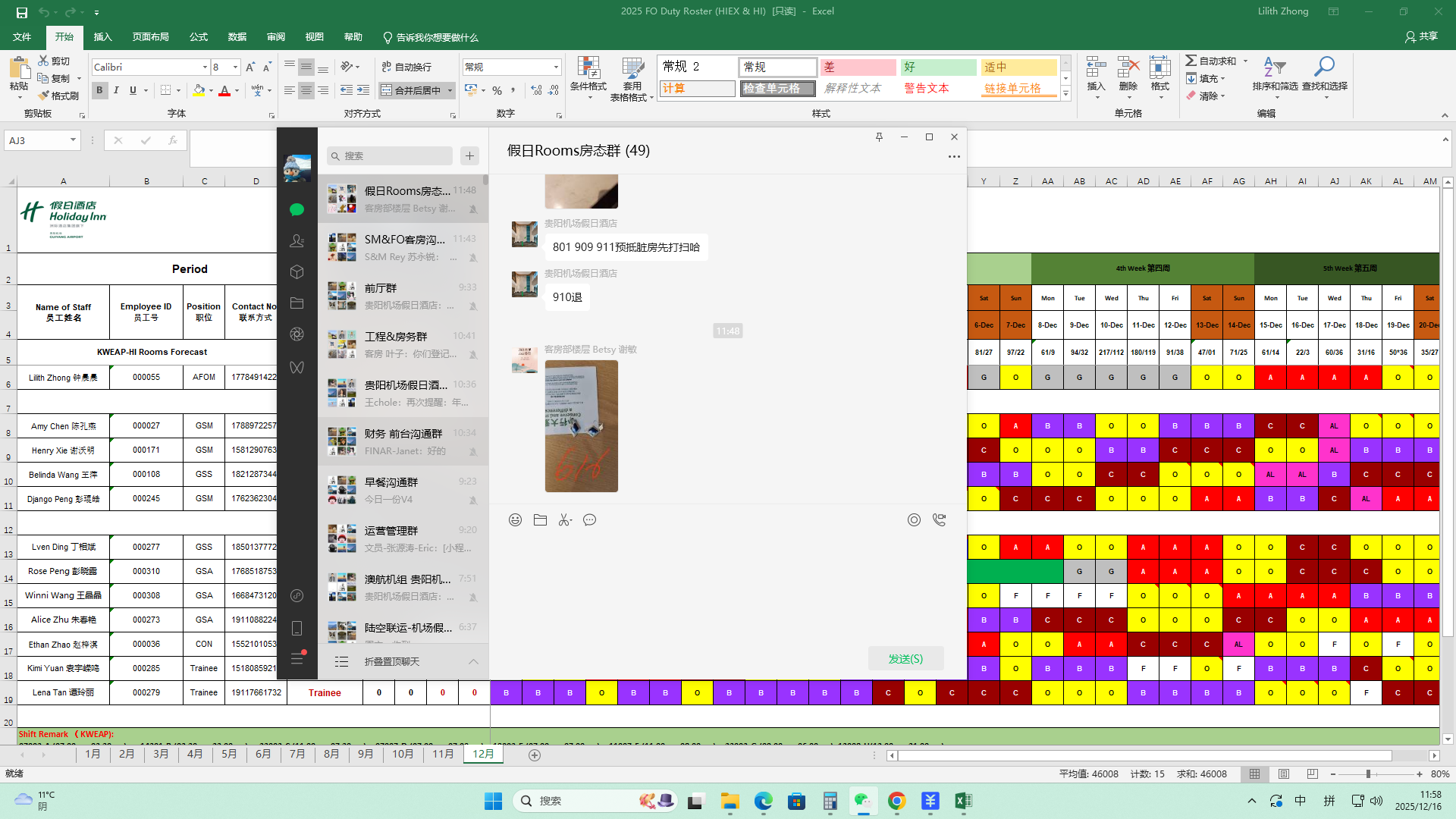Viewport: 1456px width, 819px height.
Task: Toggle Wrap Text (自动换行) option
Action: (x=406, y=67)
